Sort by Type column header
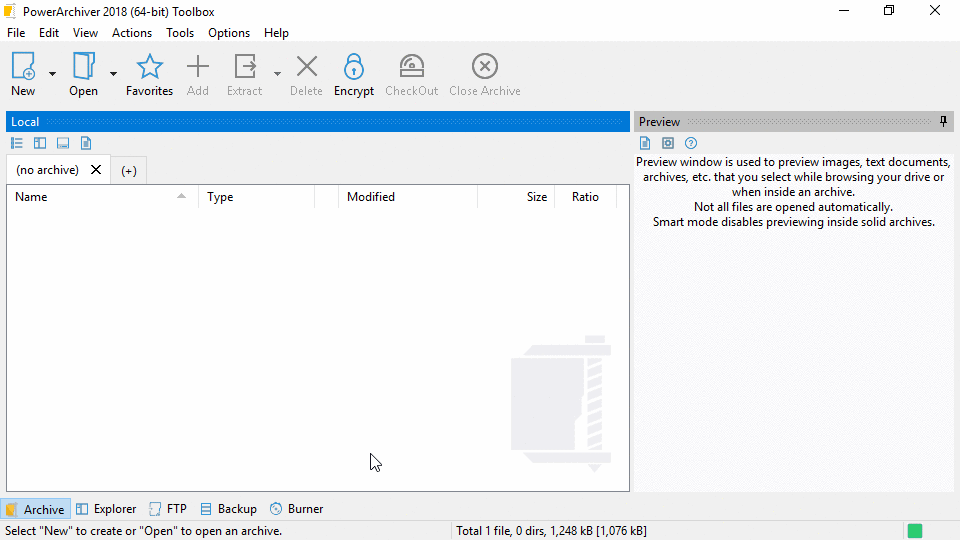The height and width of the screenshot is (540, 960). tap(257, 197)
